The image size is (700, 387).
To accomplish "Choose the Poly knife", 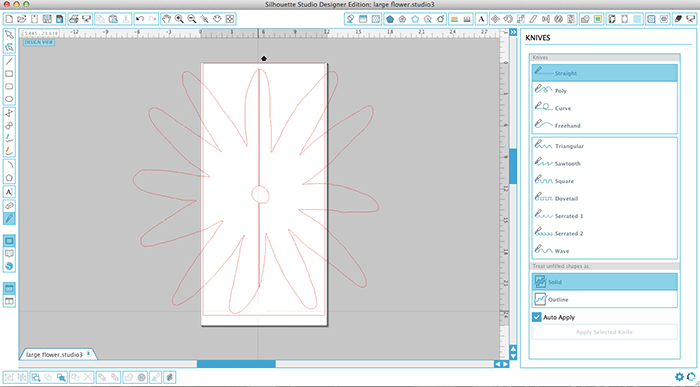I will tap(604, 90).
